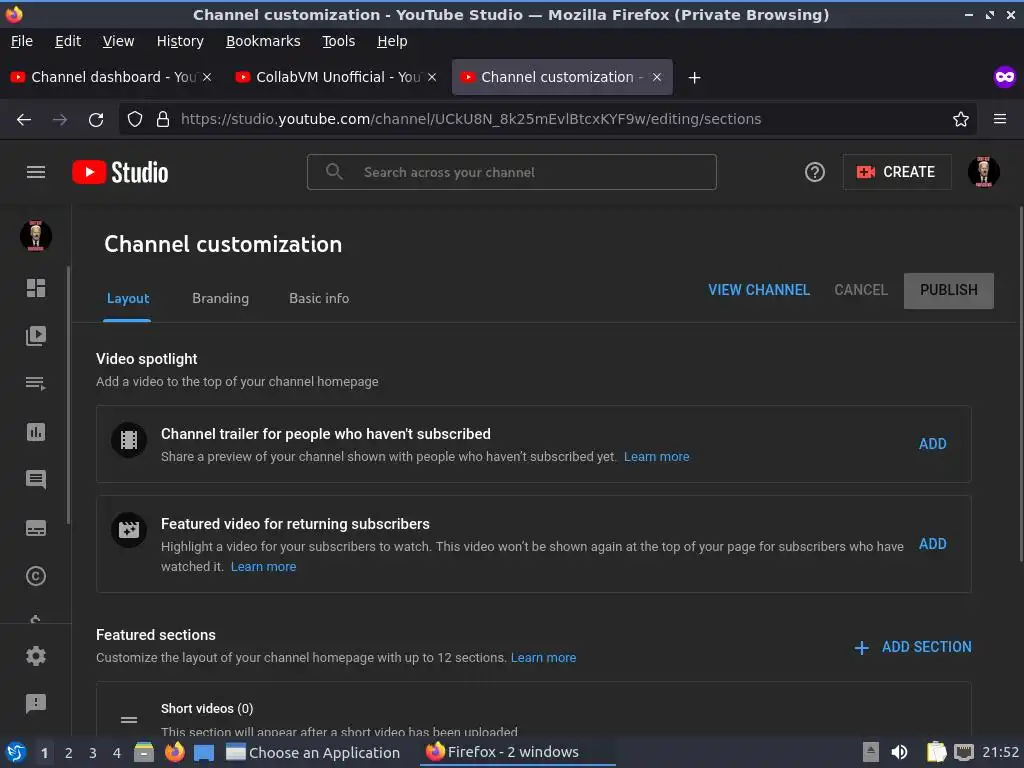Viewport: 1024px width, 768px height.
Task: Open the Tools menu
Action: pyautogui.click(x=338, y=41)
